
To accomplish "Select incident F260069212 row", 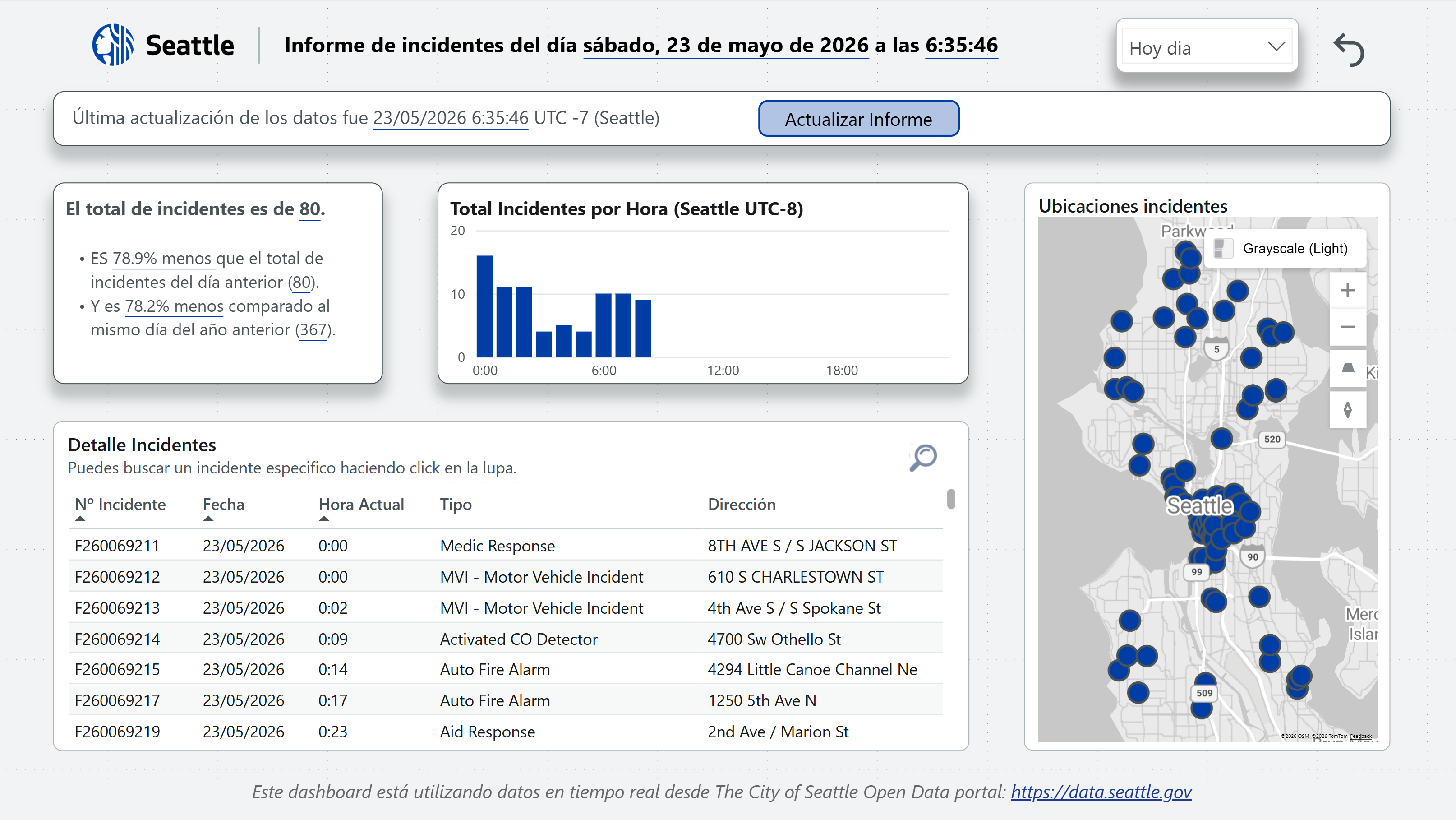I will click(505, 577).
